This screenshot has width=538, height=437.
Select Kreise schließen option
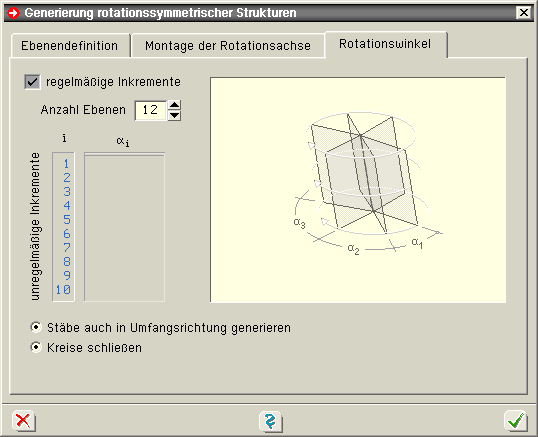(x=36, y=347)
